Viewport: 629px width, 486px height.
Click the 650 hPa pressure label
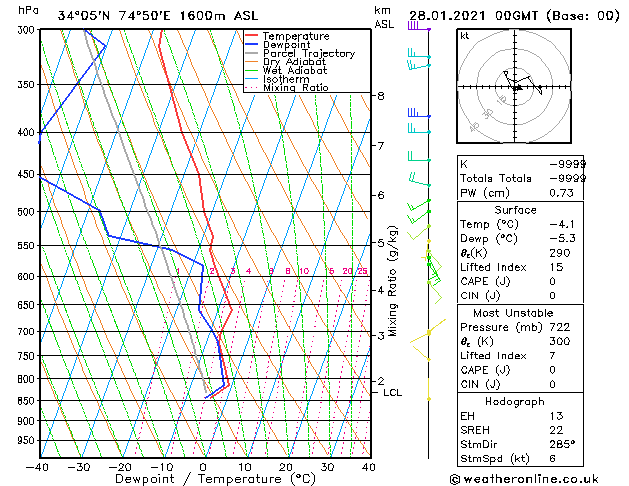coord(28,305)
